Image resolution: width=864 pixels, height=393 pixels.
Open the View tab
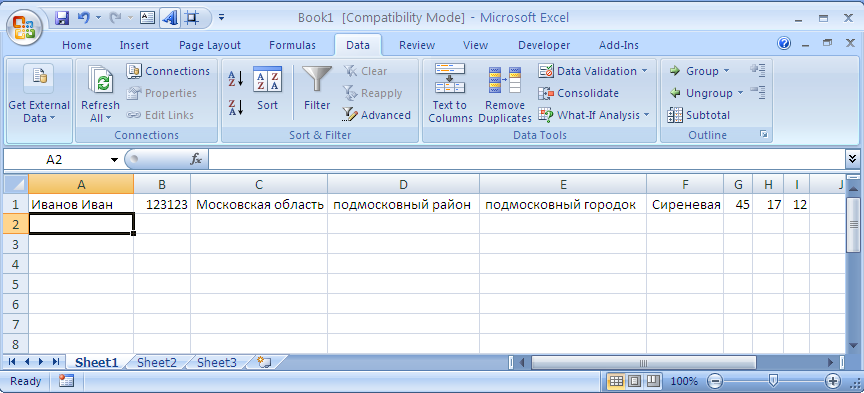pos(476,45)
